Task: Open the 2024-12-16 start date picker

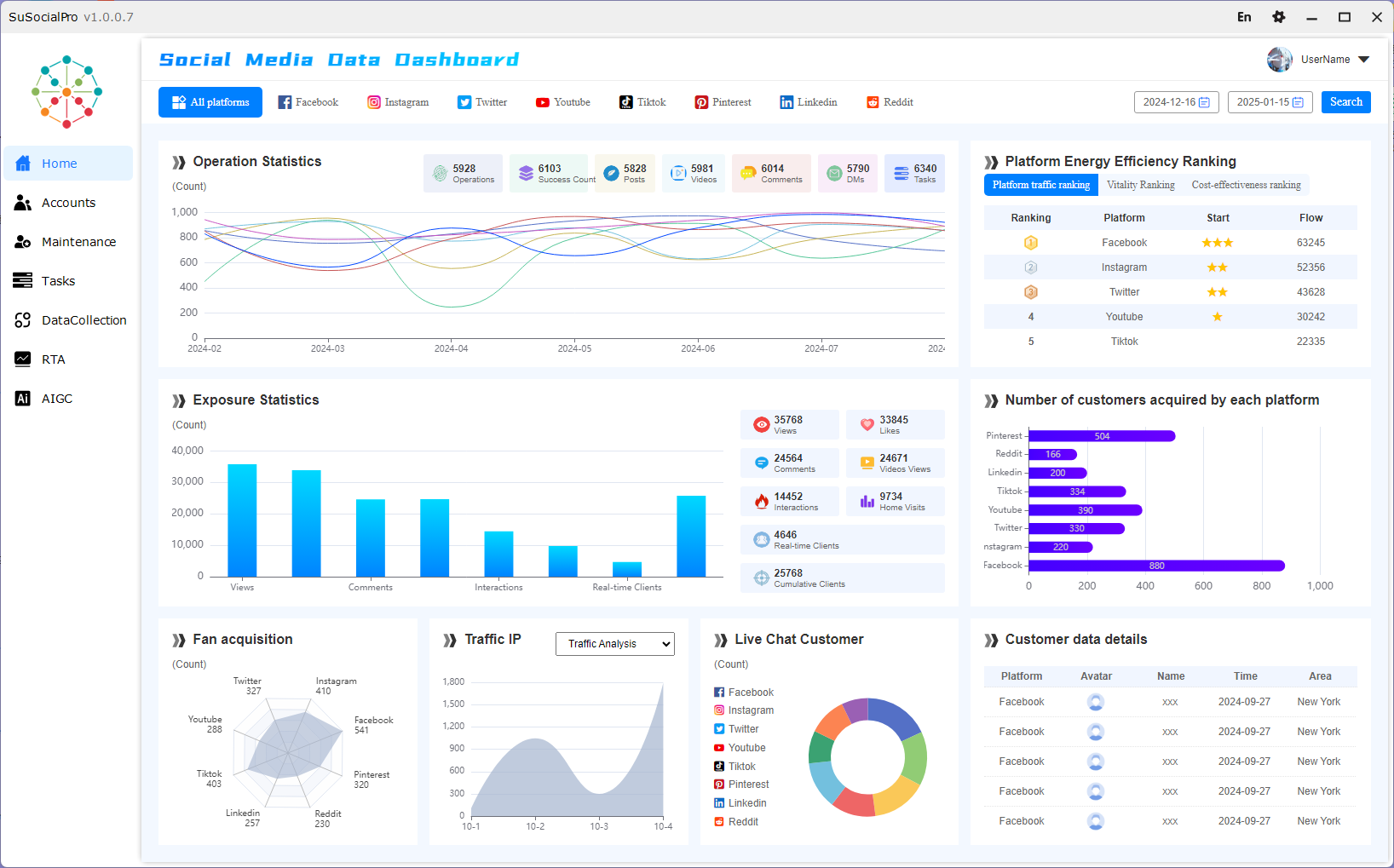Action: (1177, 102)
